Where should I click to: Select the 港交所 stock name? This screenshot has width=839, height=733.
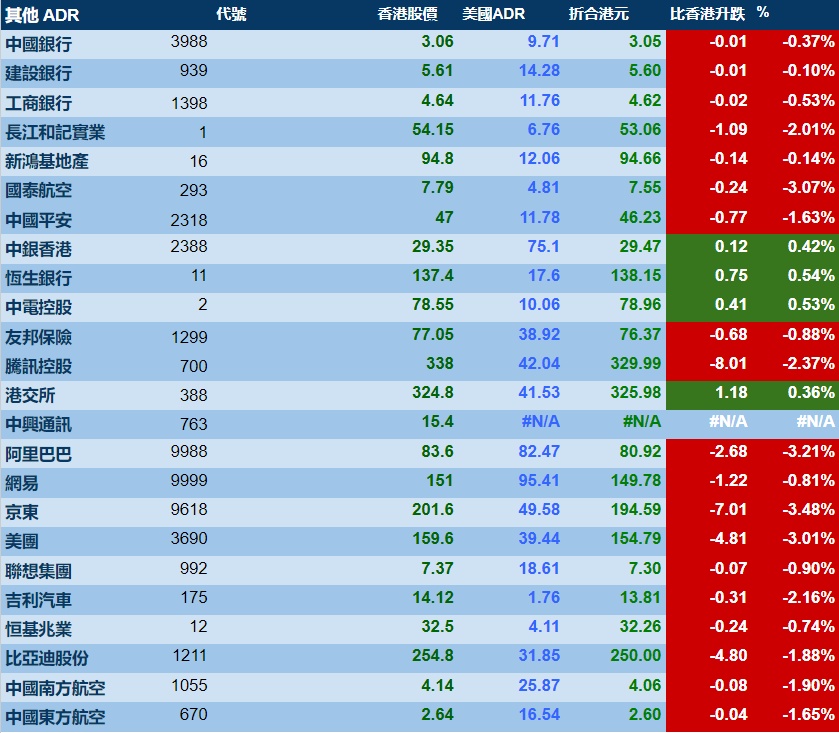30,395
